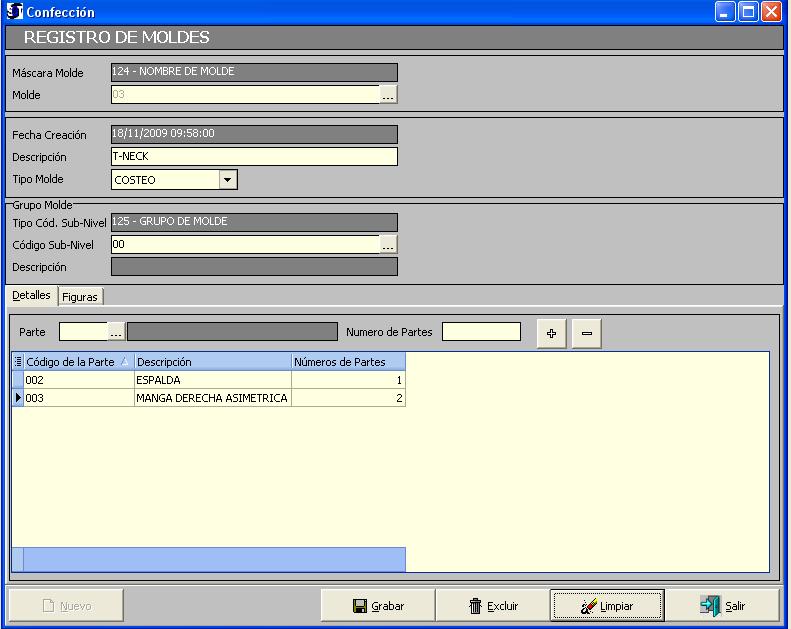Open the grid options icon in header corner
The image size is (791, 629).
point(18,362)
